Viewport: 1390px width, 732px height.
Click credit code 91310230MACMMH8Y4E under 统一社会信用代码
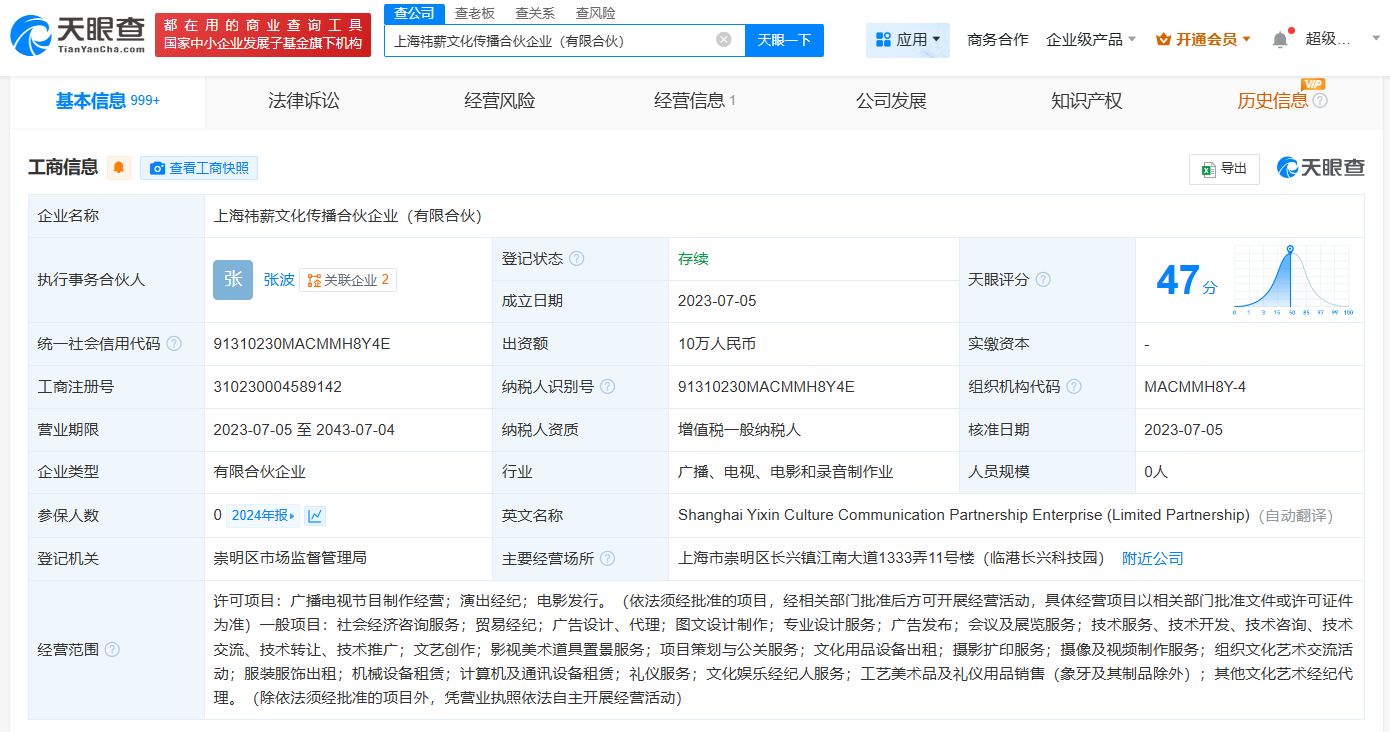pos(302,344)
